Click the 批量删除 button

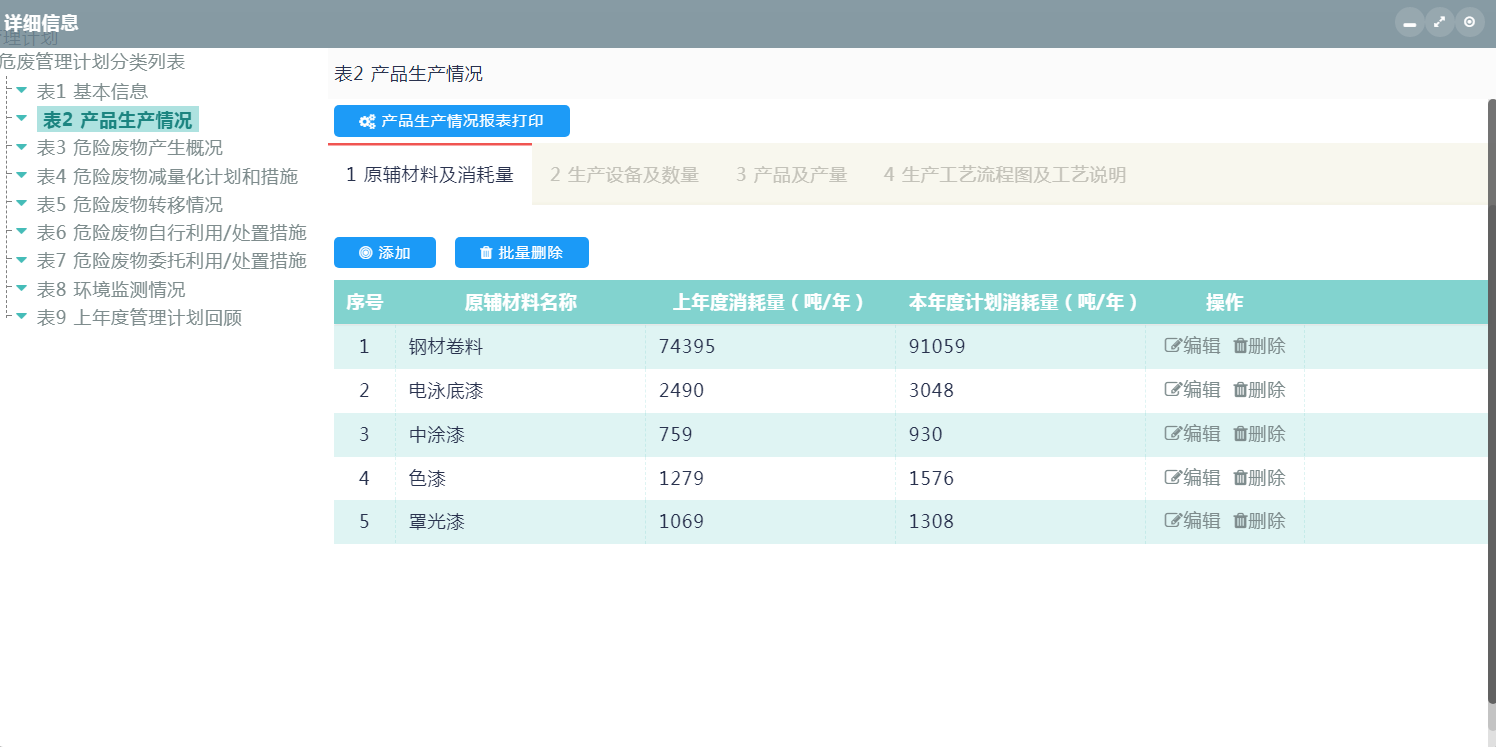pos(522,253)
